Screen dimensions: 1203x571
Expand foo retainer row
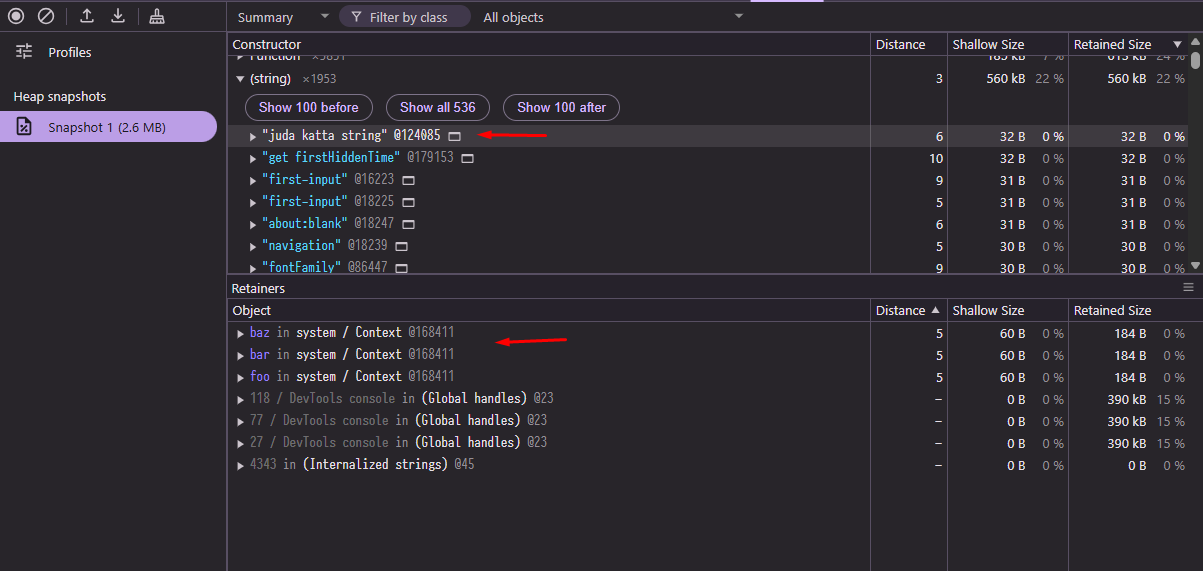tap(240, 377)
